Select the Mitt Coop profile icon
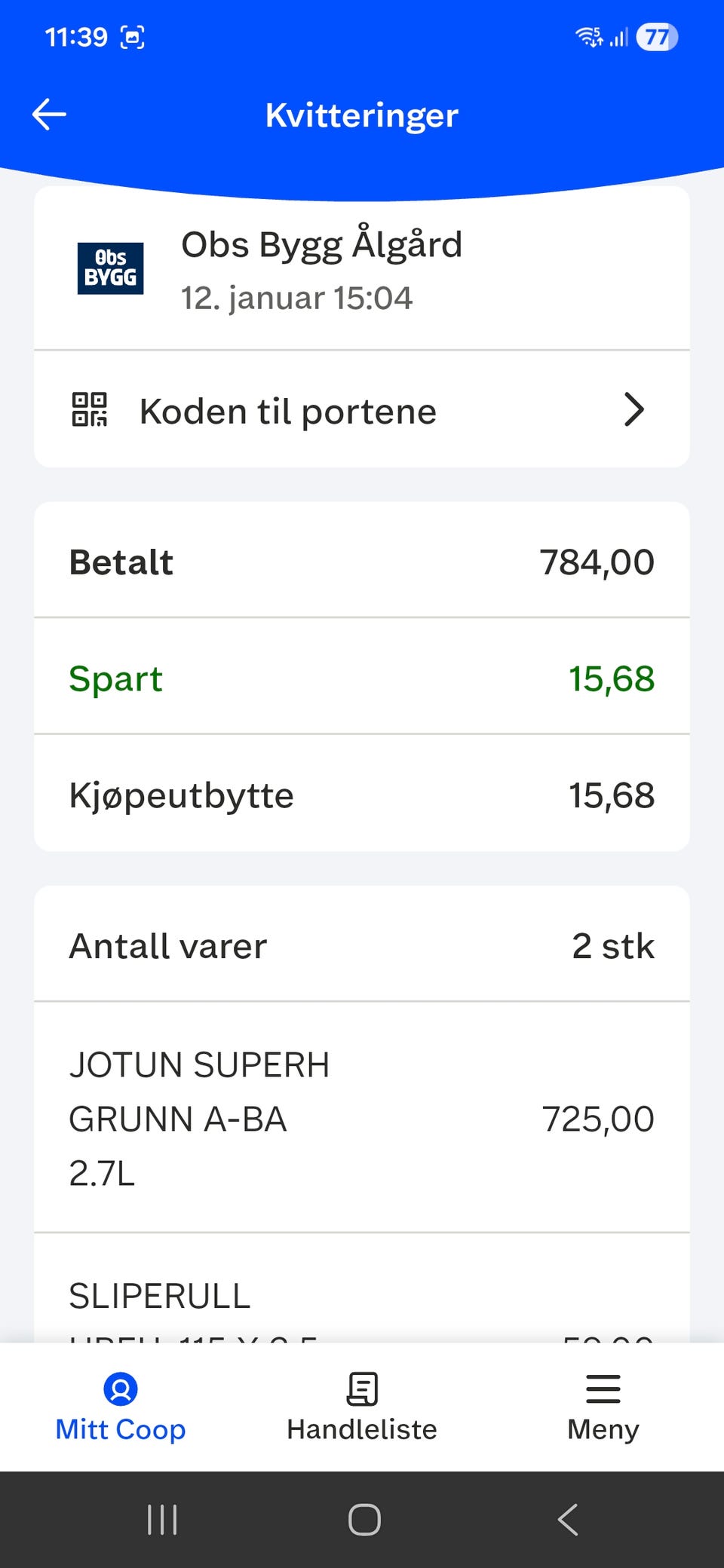The height and width of the screenshot is (1568, 724). pyautogui.click(x=121, y=1389)
